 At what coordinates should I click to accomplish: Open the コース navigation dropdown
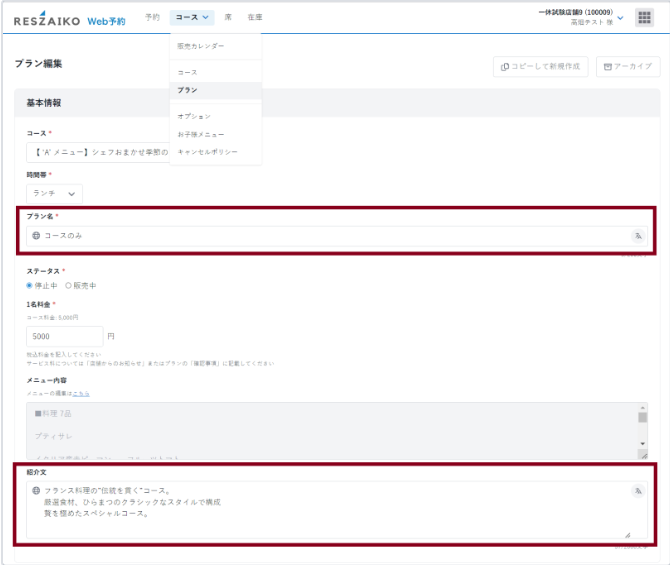tap(192, 17)
